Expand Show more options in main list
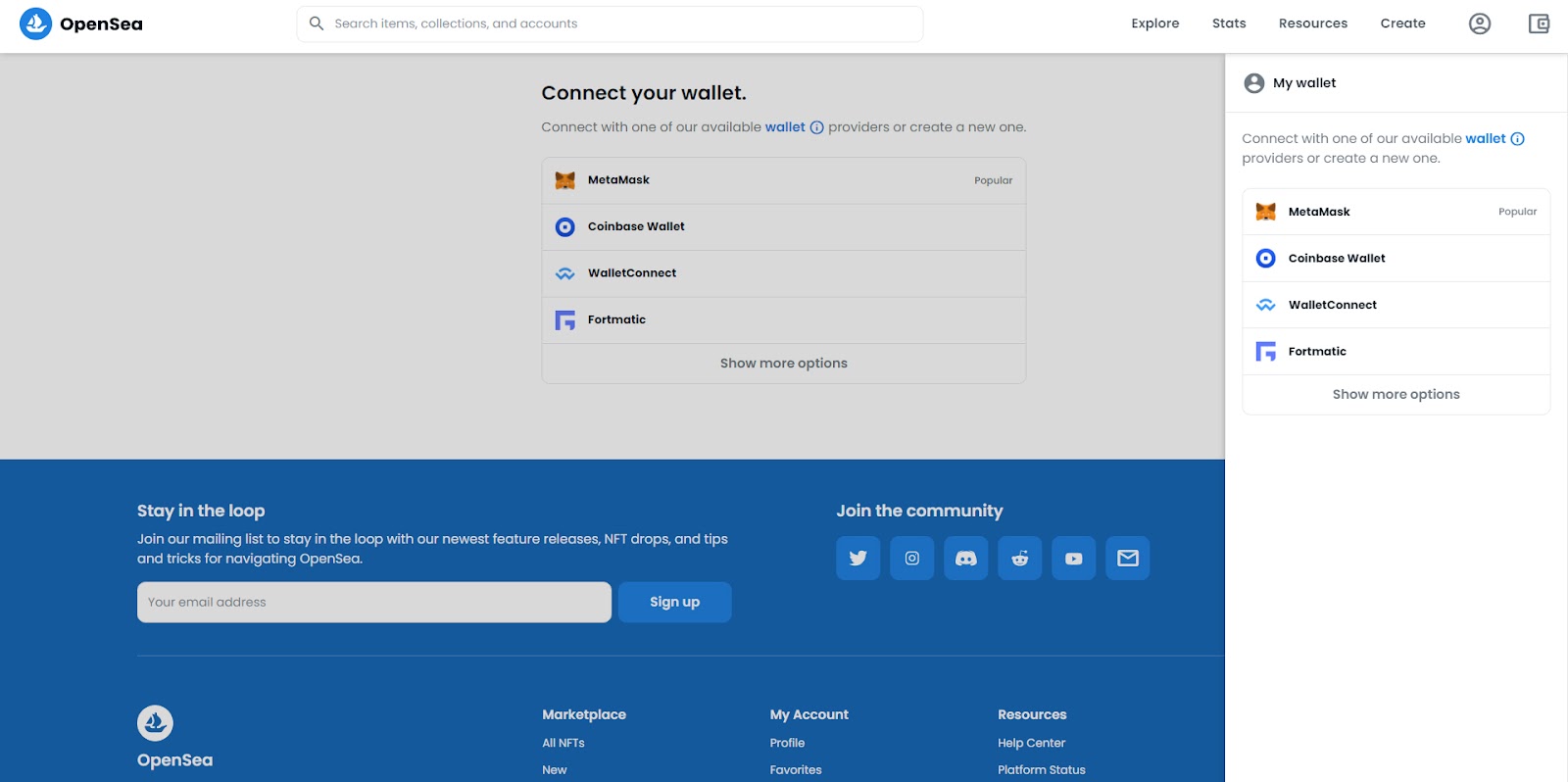Image resolution: width=1568 pixels, height=782 pixels. (784, 364)
